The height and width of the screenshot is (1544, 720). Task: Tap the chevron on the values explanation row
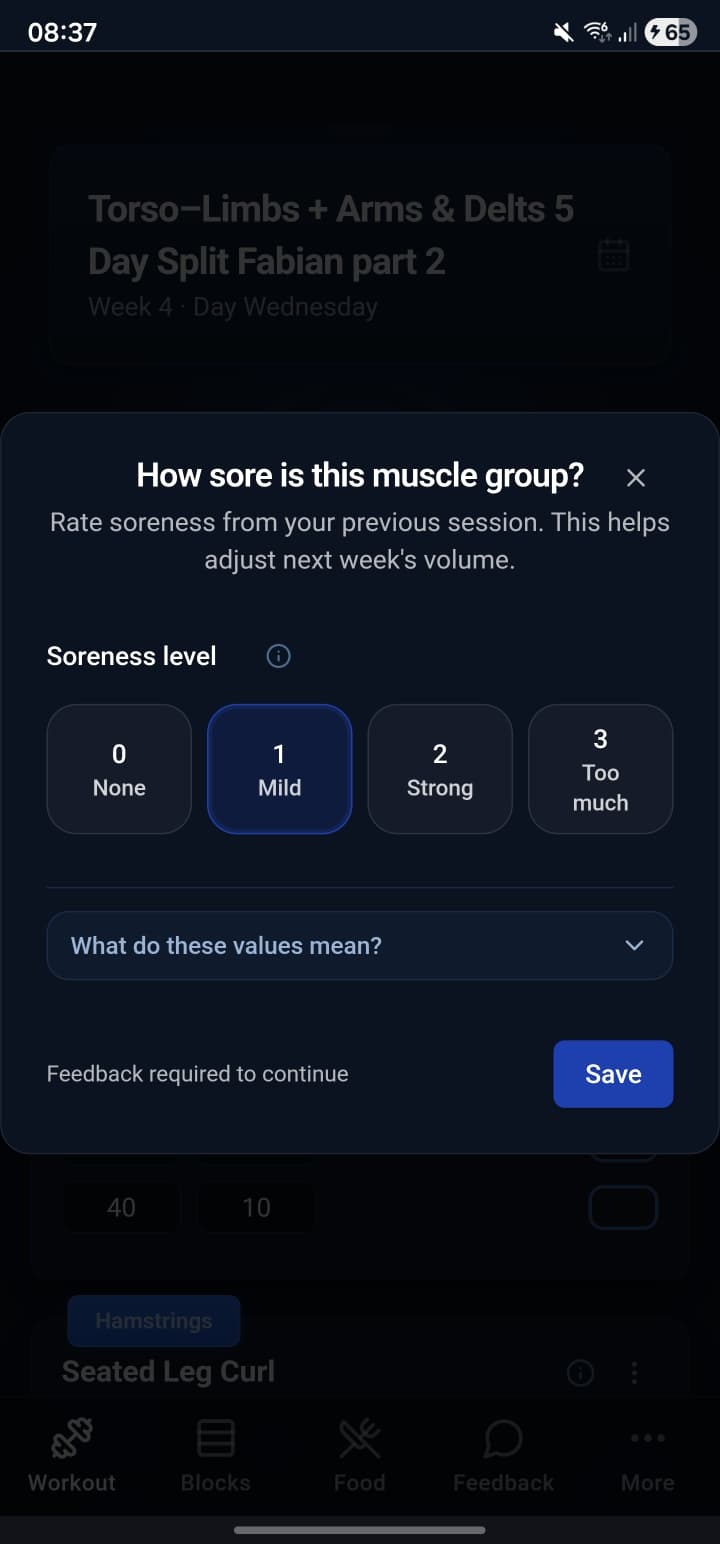click(x=634, y=945)
